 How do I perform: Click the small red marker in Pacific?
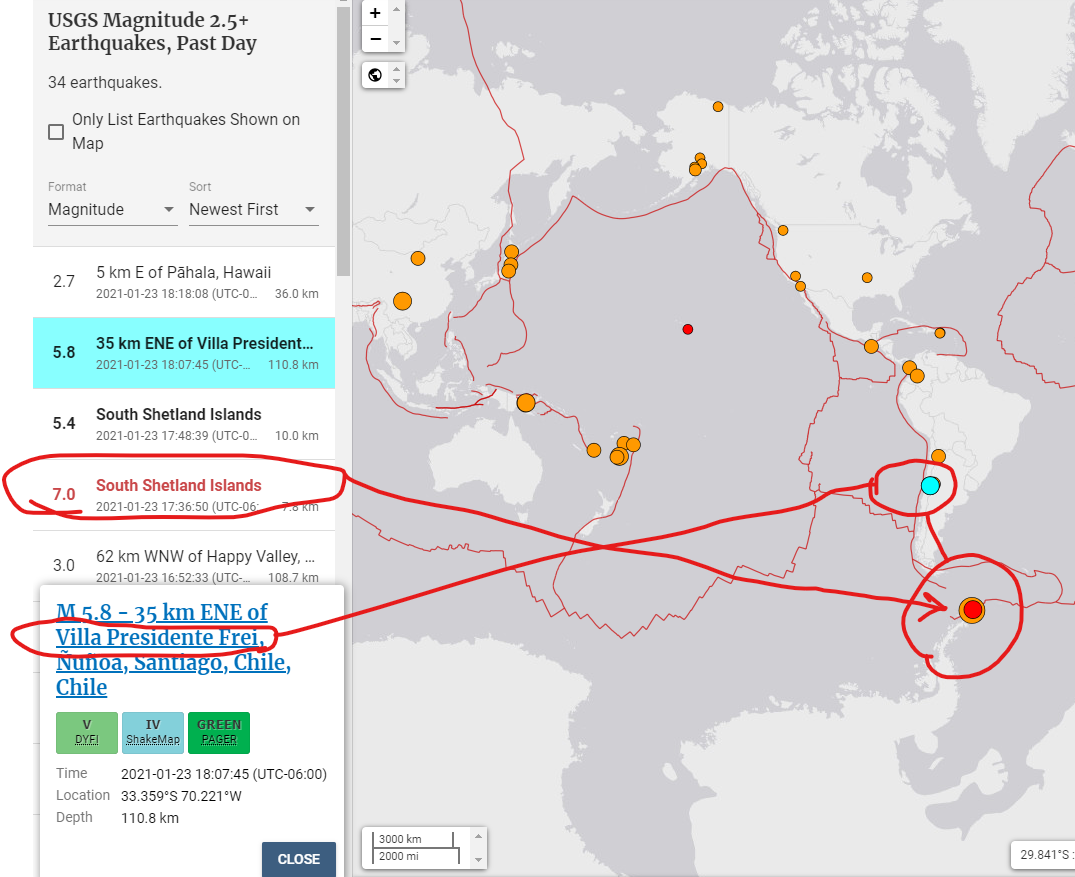click(x=688, y=329)
